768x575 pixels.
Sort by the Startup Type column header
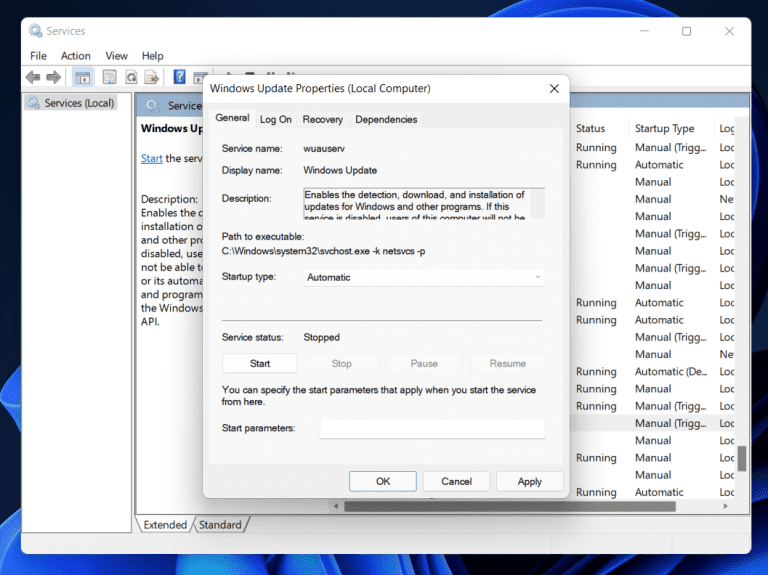(664, 128)
